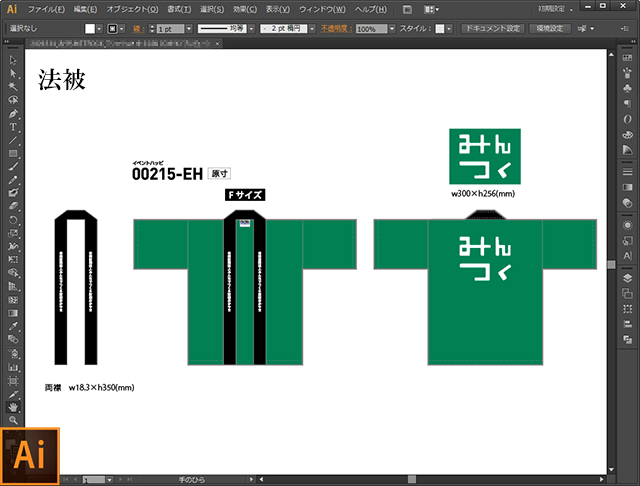Open the オブジェクト menu
This screenshot has width=640, height=486.
pyautogui.click(x=132, y=9)
